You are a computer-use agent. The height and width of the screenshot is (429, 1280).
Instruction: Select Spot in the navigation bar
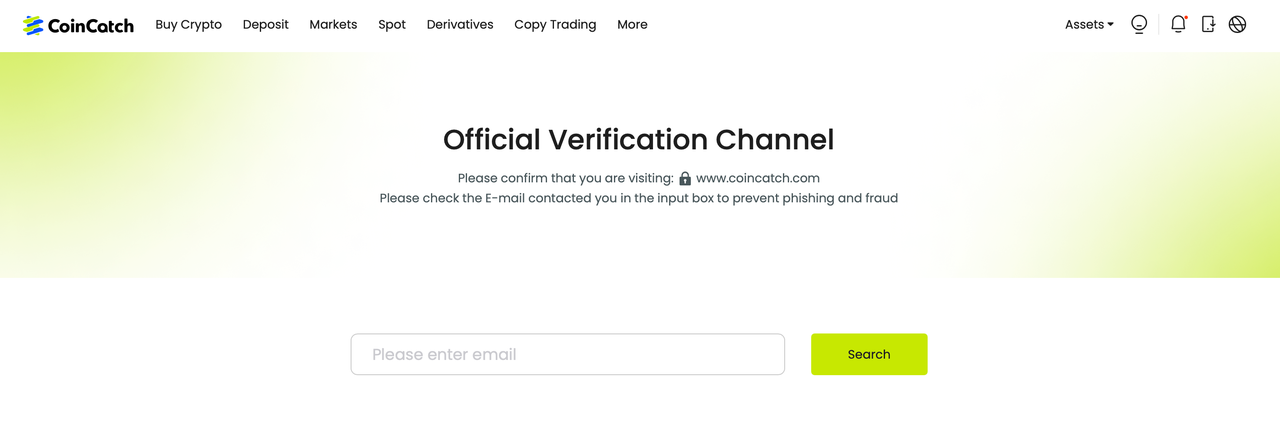point(392,24)
